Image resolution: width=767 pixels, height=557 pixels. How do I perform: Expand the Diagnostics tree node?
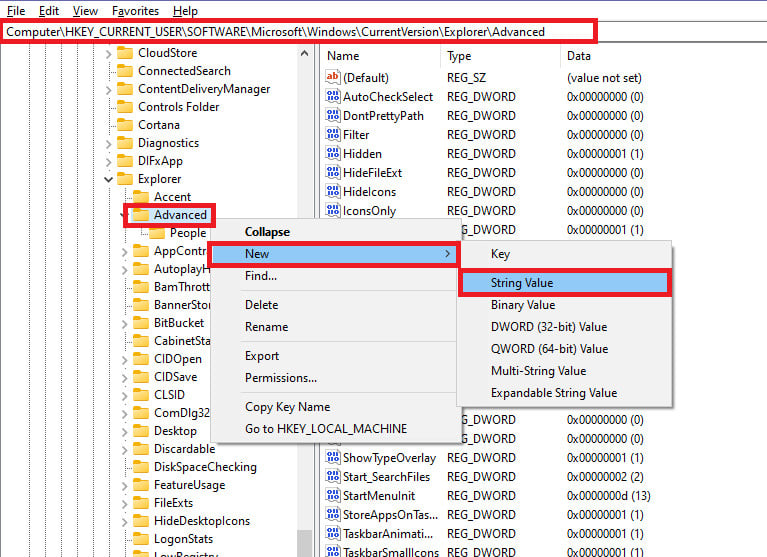109,144
